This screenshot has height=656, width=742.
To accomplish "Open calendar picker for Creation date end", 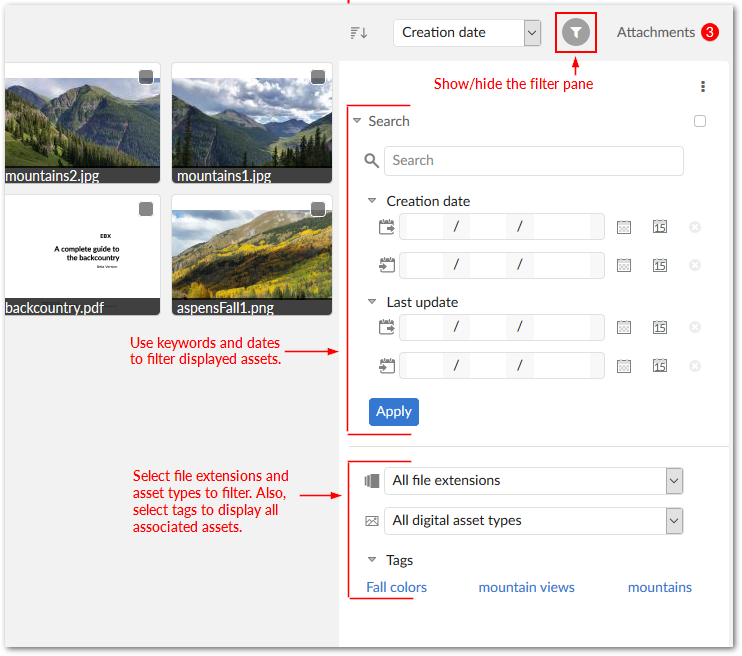I will click(624, 266).
